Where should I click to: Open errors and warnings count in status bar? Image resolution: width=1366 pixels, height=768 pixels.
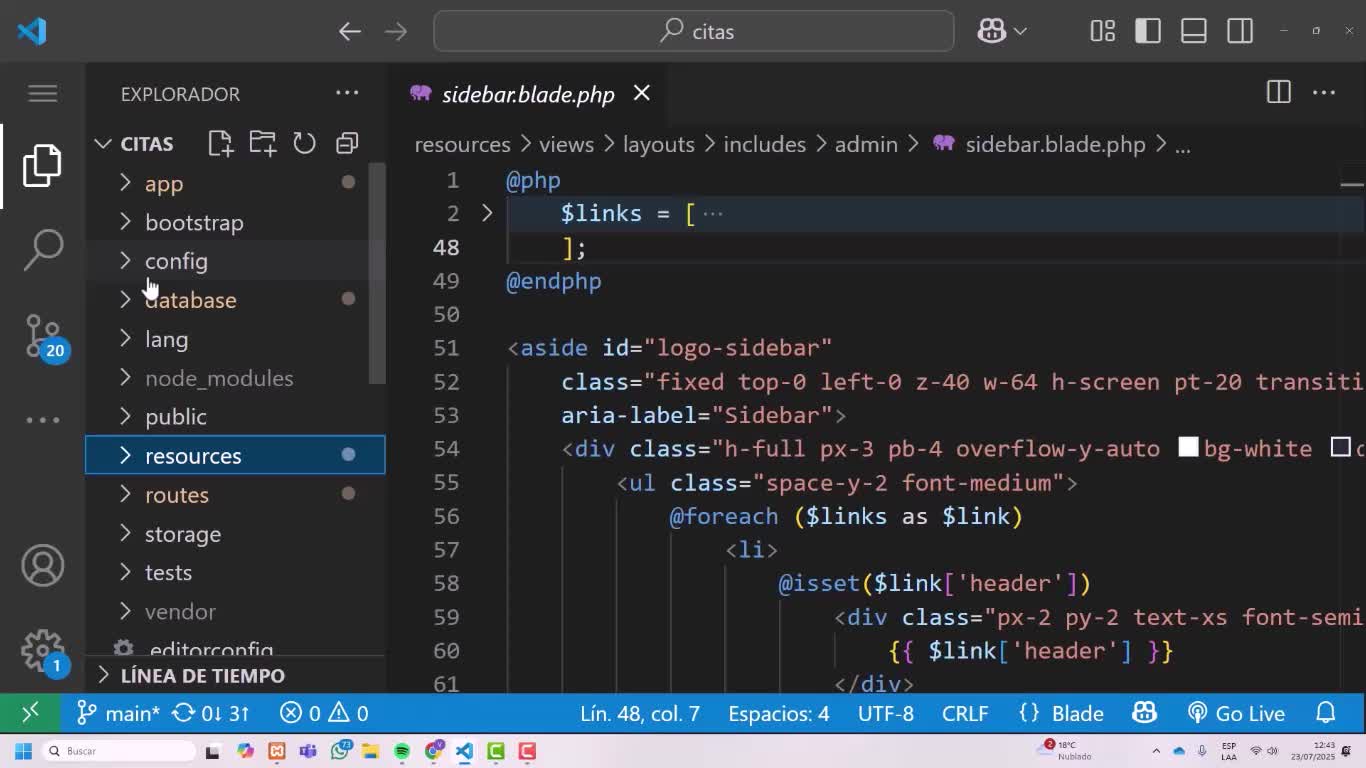point(324,713)
